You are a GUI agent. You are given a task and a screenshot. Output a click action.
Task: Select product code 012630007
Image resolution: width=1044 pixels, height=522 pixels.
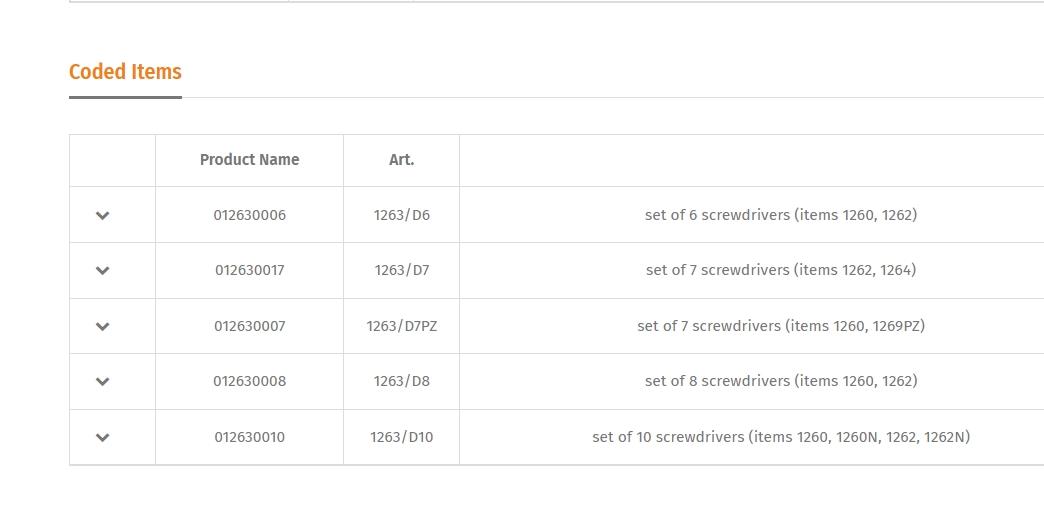(x=249, y=326)
